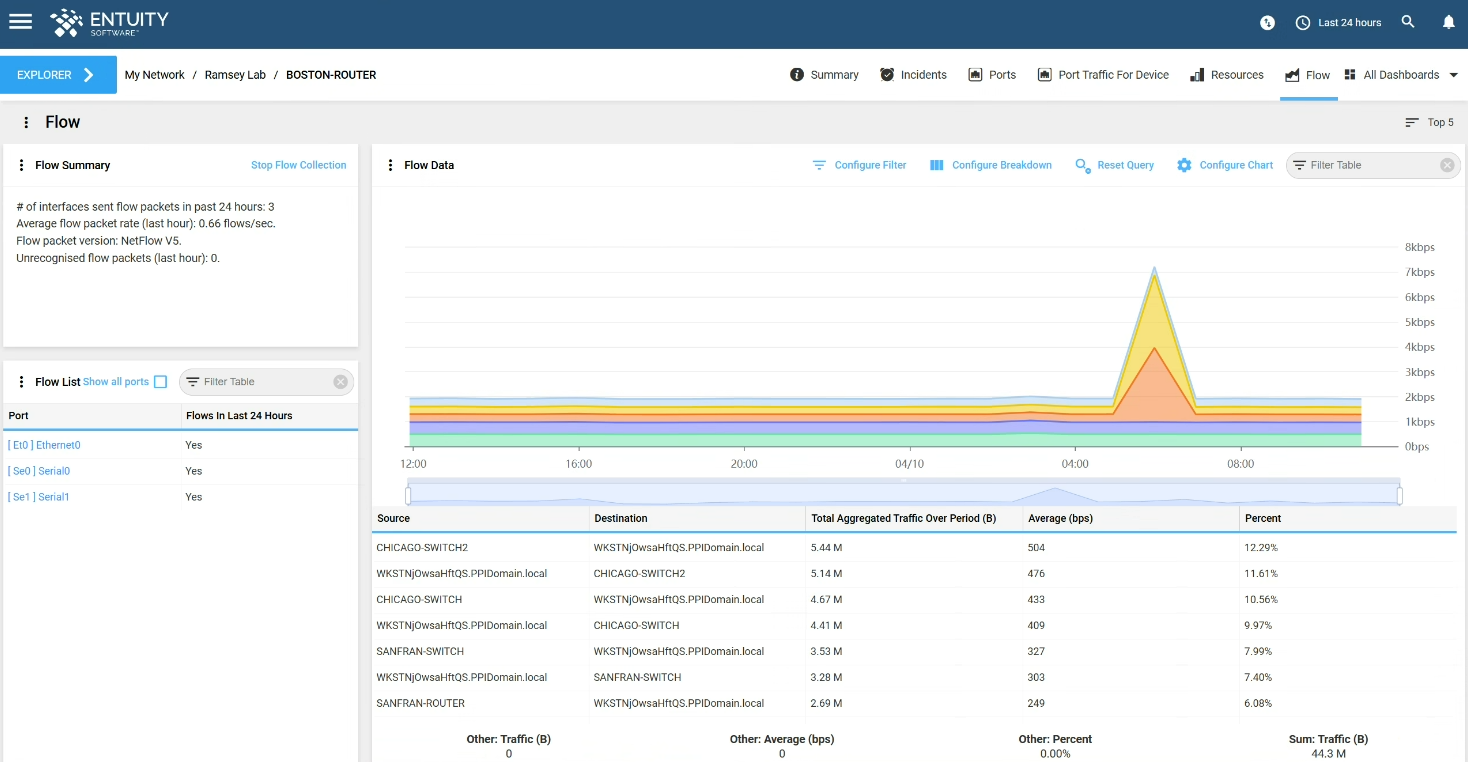Viewport: 1468px width, 762px height.
Task: Open the search magnifier icon
Action: (x=1408, y=22)
